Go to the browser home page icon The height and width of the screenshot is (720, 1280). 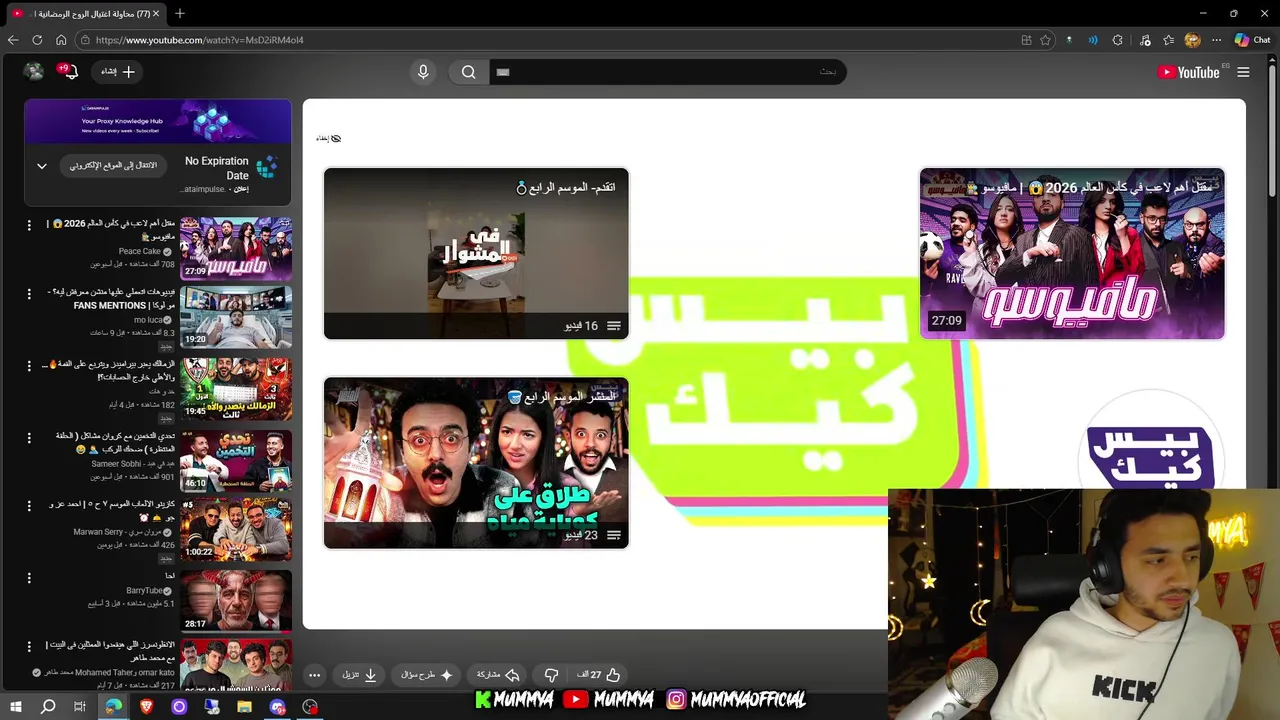pos(61,40)
